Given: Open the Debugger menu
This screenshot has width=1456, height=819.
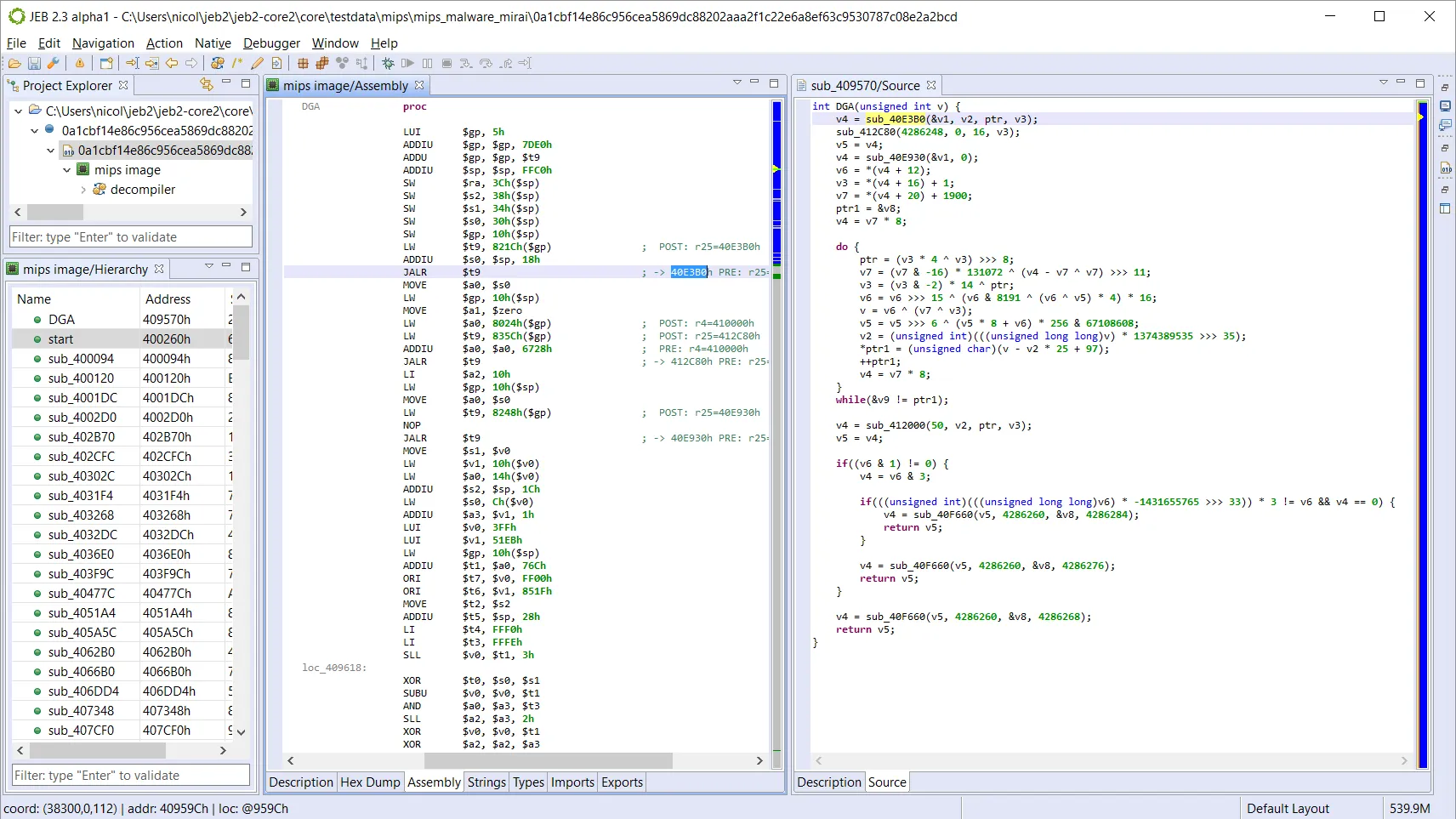Looking at the screenshot, I should pyautogui.click(x=270, y=43).
